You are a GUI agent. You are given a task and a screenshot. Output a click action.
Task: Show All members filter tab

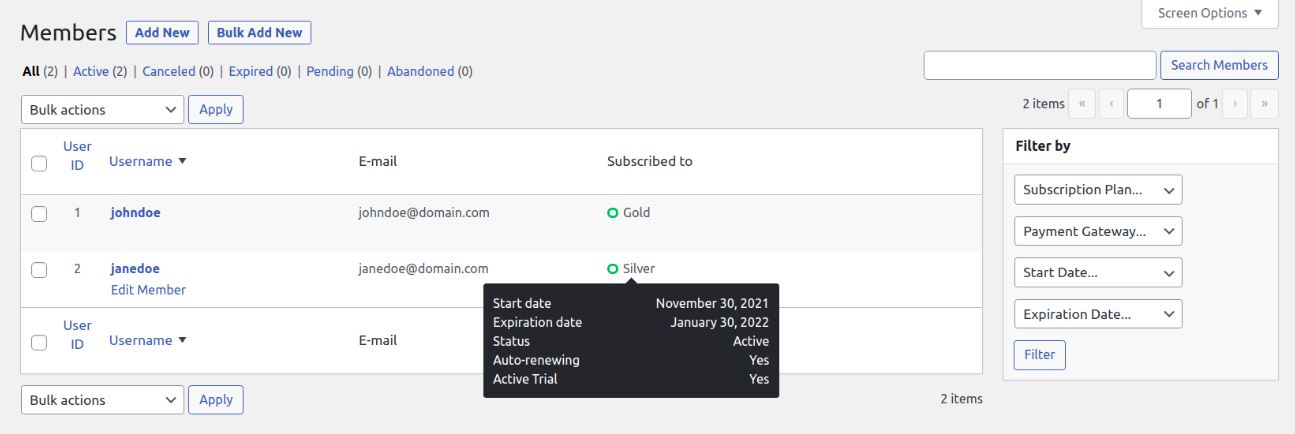coord(29,72)
